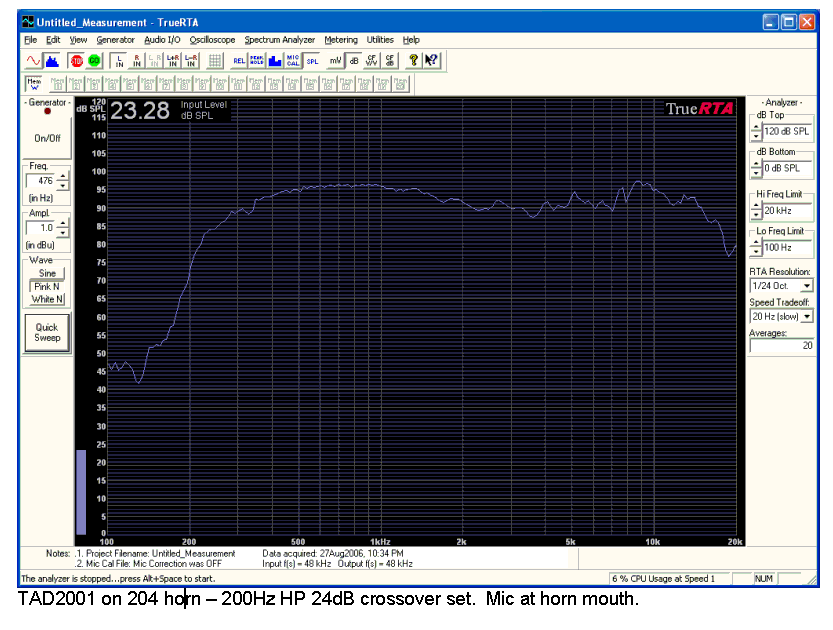Increase amplitude with up arrow
The width and height of the screenshot is (833, 630).
pyautogui.click(x=63, y=224)
